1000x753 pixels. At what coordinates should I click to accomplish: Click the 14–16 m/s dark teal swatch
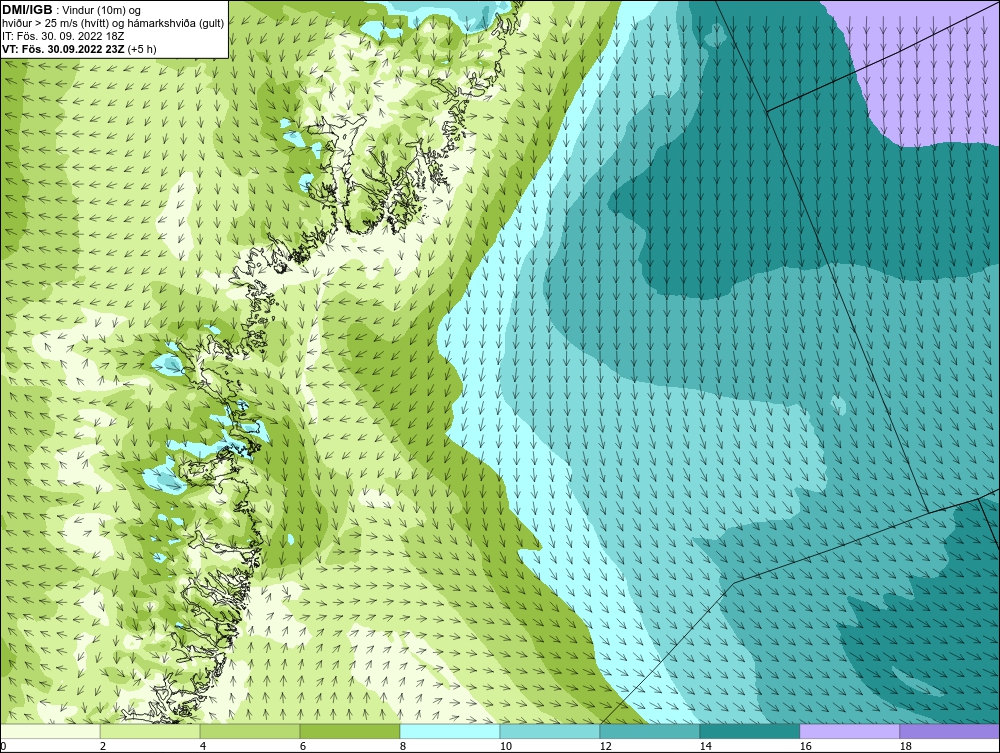point(749,731)
